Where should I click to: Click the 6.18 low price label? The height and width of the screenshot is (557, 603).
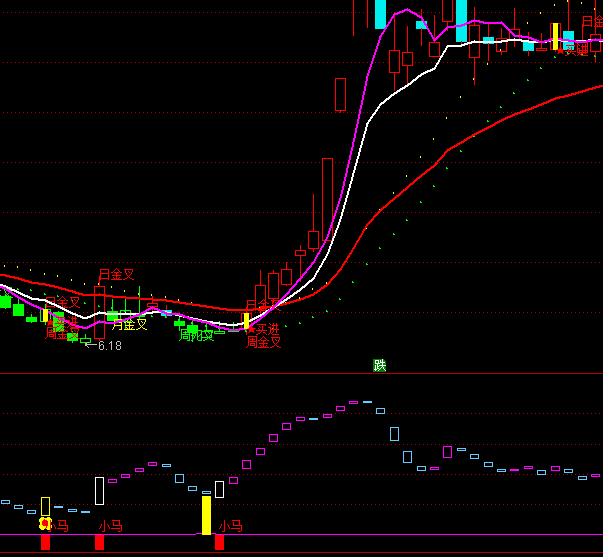point(109,346)
